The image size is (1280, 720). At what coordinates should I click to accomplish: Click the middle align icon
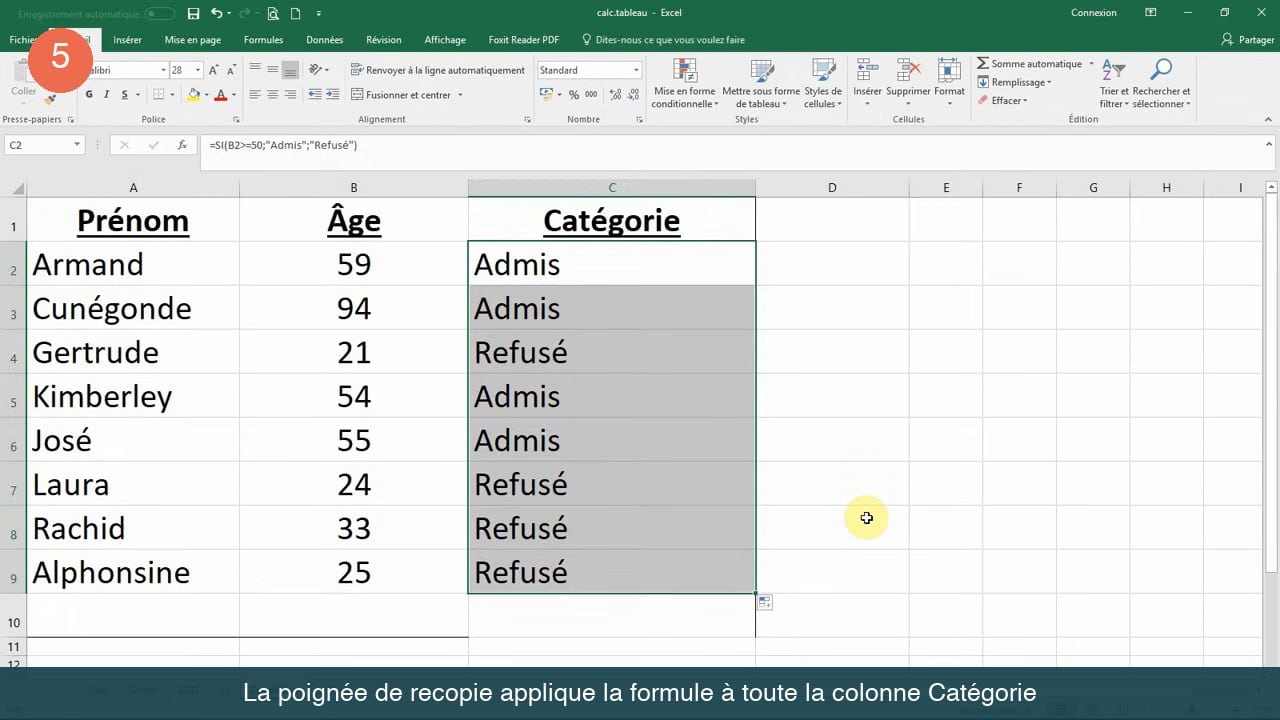click(x=272, y=70)
